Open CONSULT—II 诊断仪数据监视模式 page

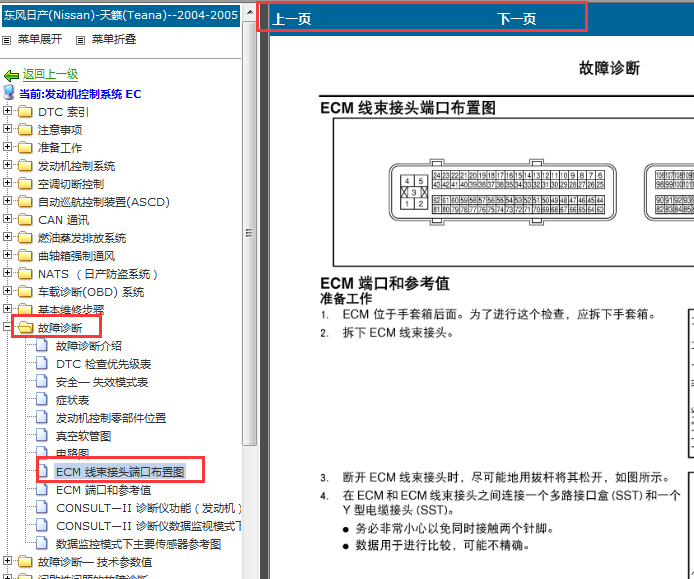(149, 526)
